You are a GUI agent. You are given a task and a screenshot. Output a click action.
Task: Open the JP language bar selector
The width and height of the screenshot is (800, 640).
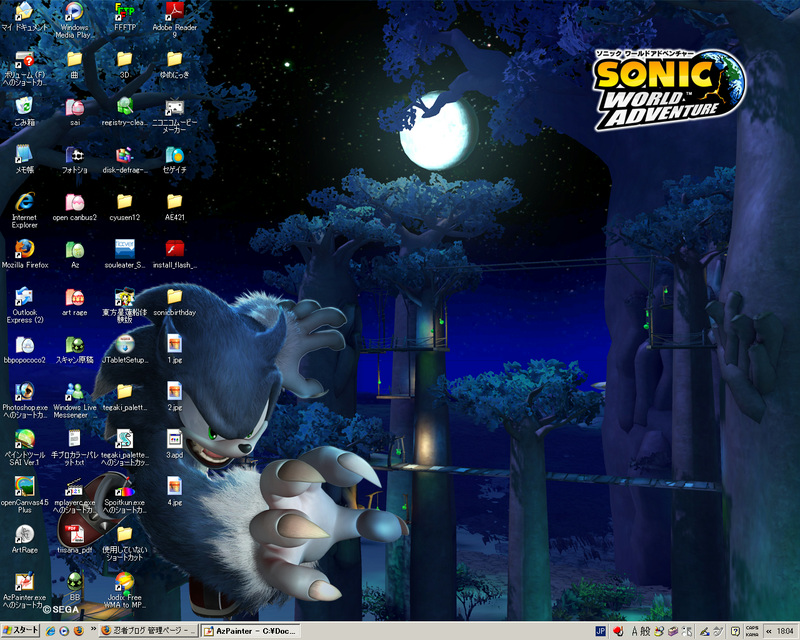[x=601, y=631]
